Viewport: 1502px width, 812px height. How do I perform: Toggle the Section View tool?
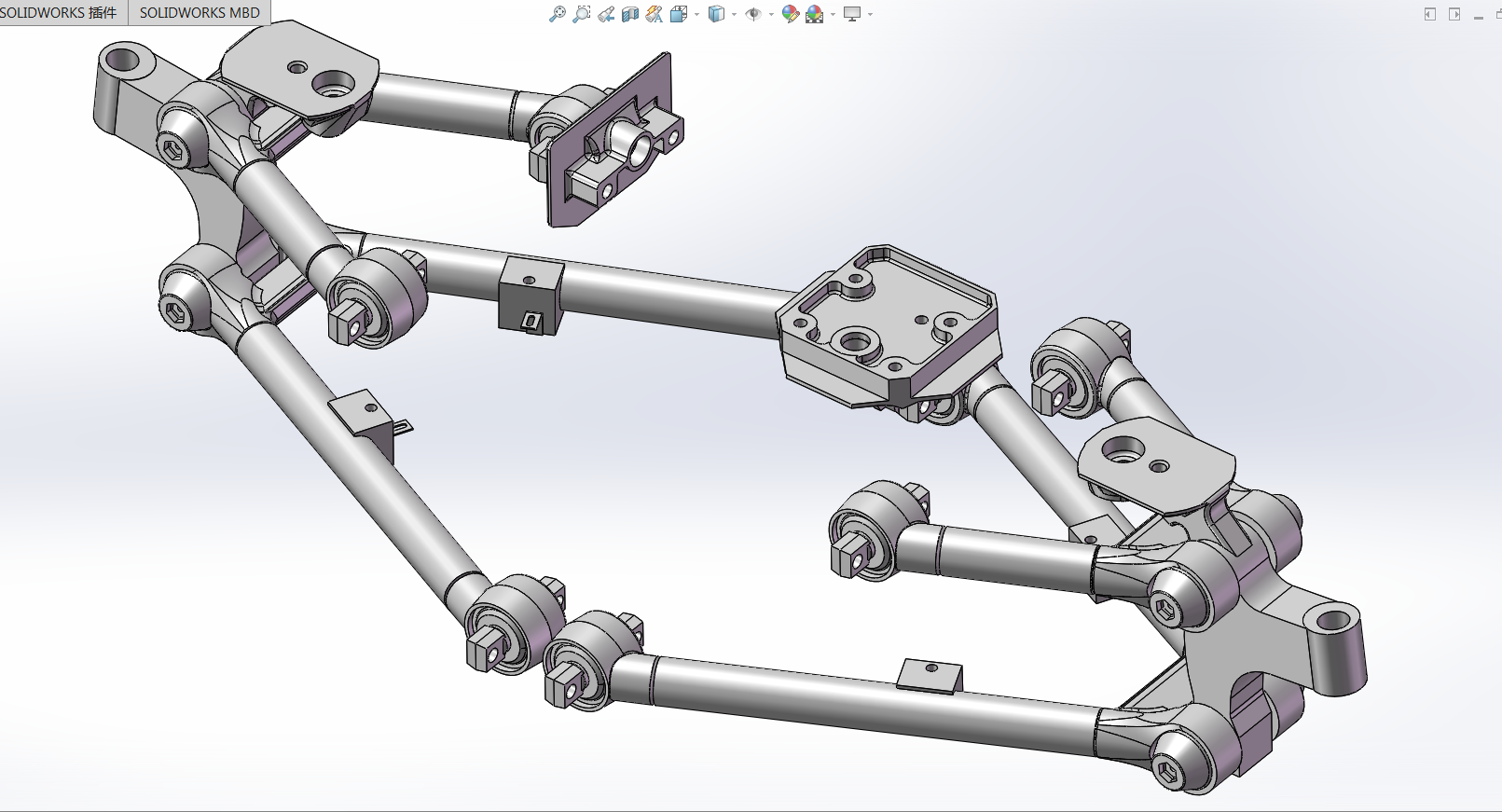[x=630, y=14]
